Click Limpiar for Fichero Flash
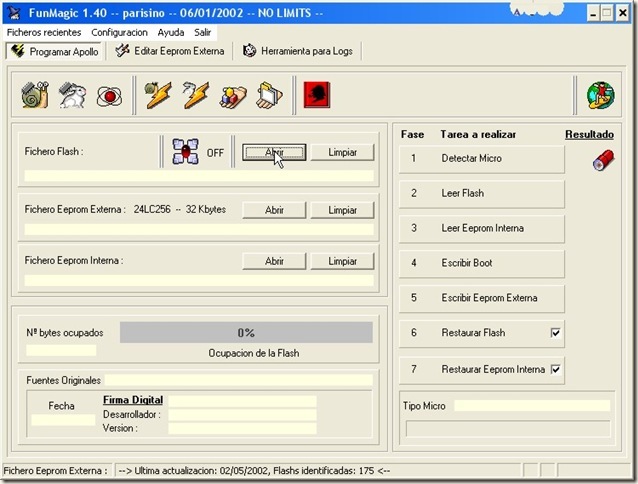The image size is (638, 484). point(342,153)
